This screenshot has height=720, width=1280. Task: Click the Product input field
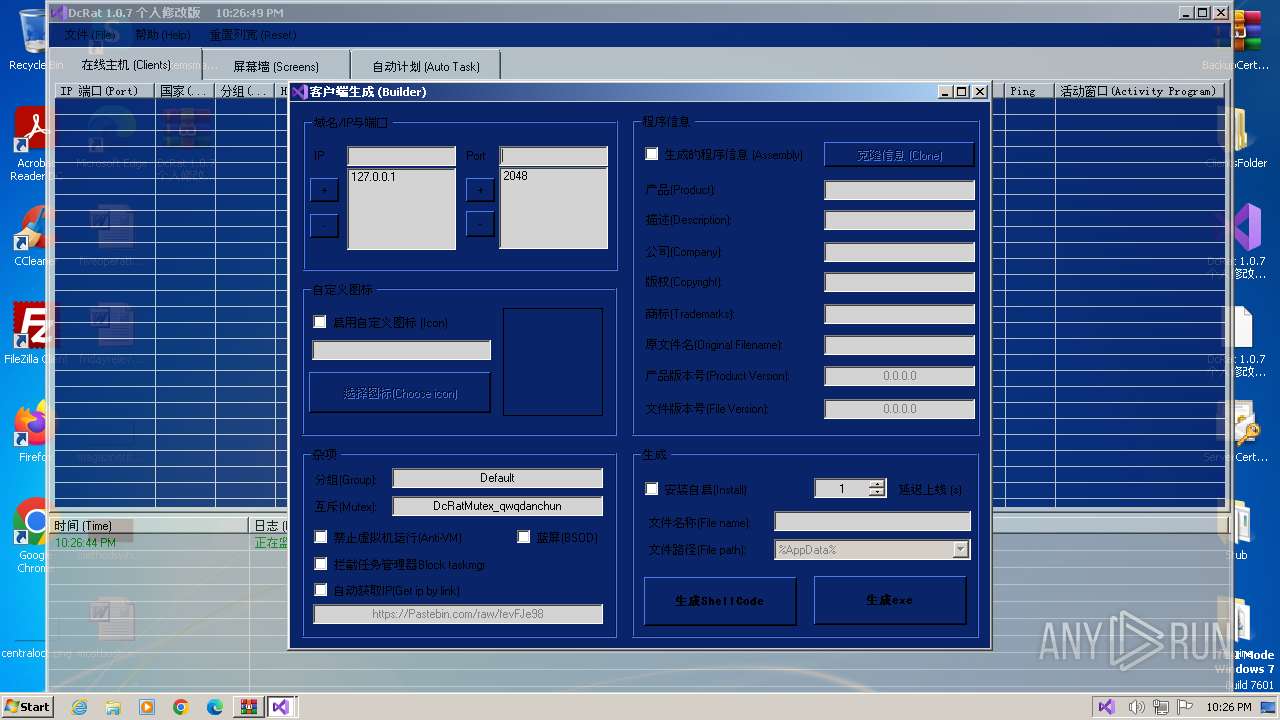[x=899, y=190]
